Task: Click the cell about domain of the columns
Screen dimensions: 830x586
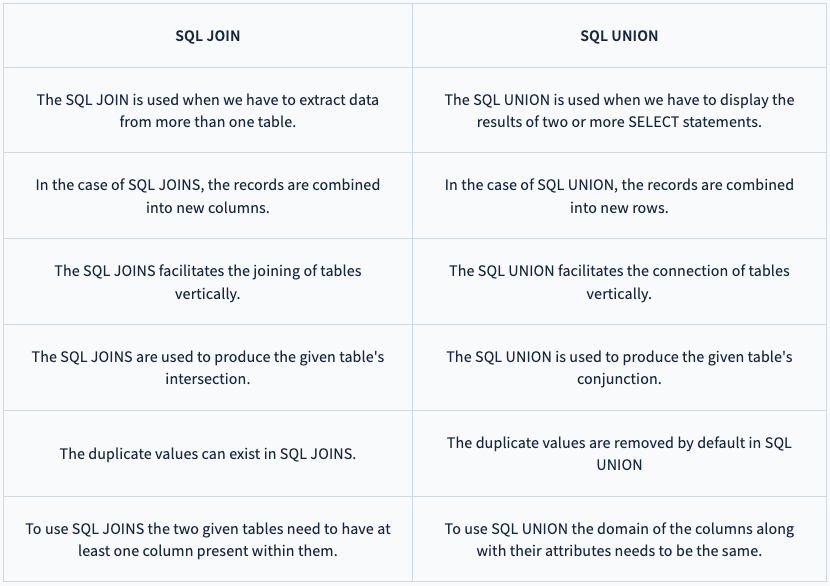Action: coord(619,540)
